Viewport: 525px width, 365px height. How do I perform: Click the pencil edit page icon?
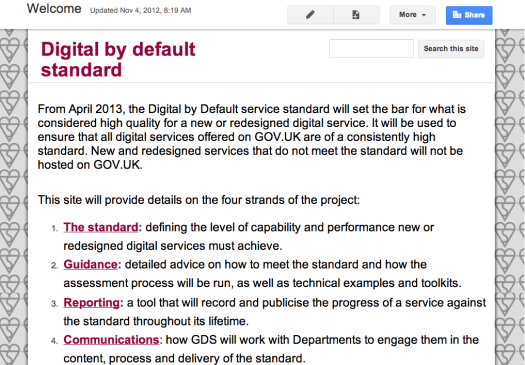point(310,15)
